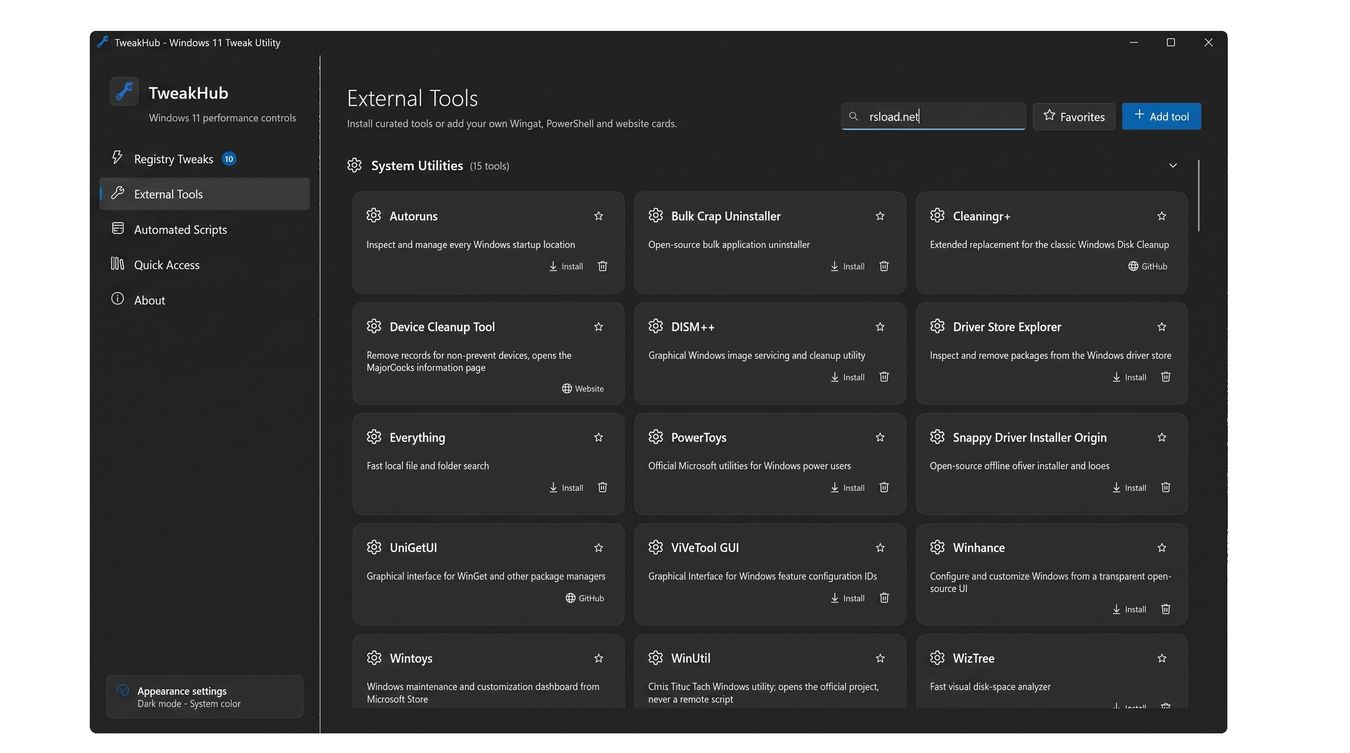The height and width of the screenshot is (753, 1350).
Task: Mark WizTree as a favorite
Action: 1162,658
